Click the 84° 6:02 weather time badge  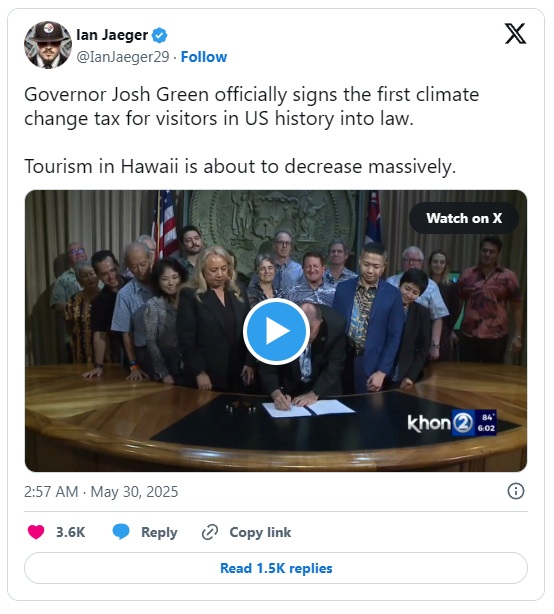pos(486,423)
